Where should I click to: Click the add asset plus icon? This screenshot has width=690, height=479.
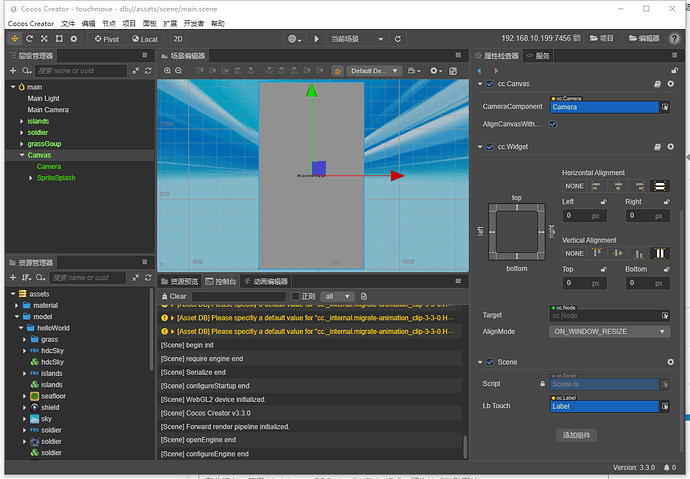coord(12,278)
